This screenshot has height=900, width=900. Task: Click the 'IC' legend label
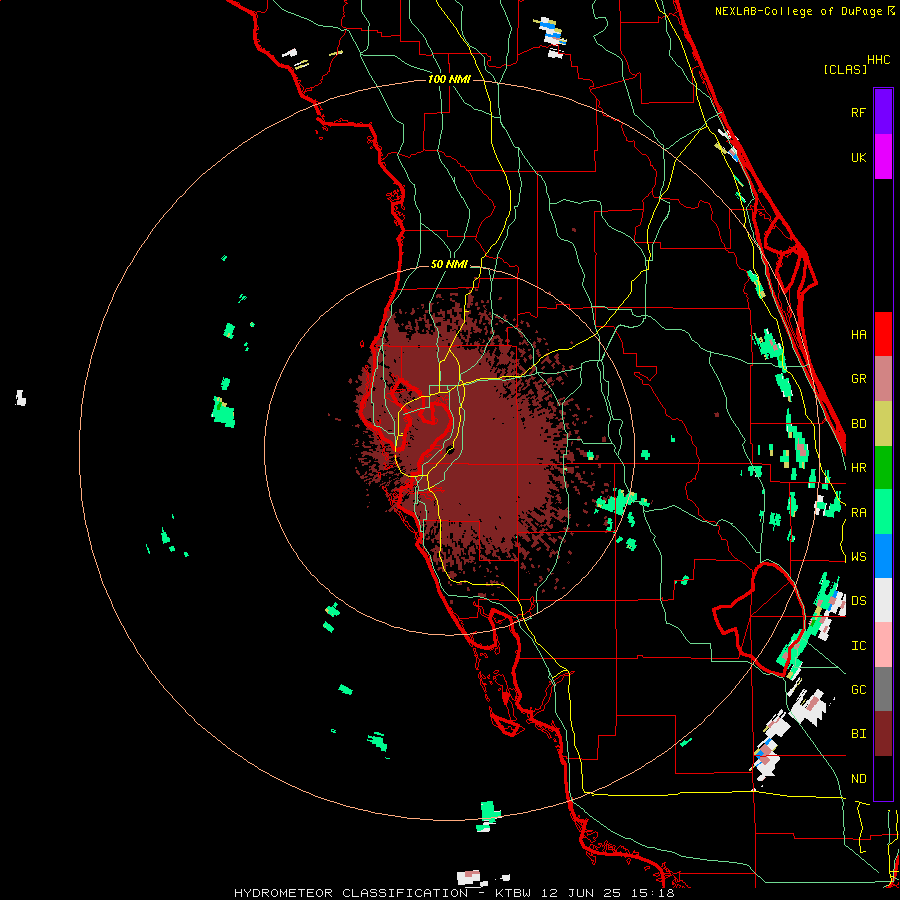(858, 646)
